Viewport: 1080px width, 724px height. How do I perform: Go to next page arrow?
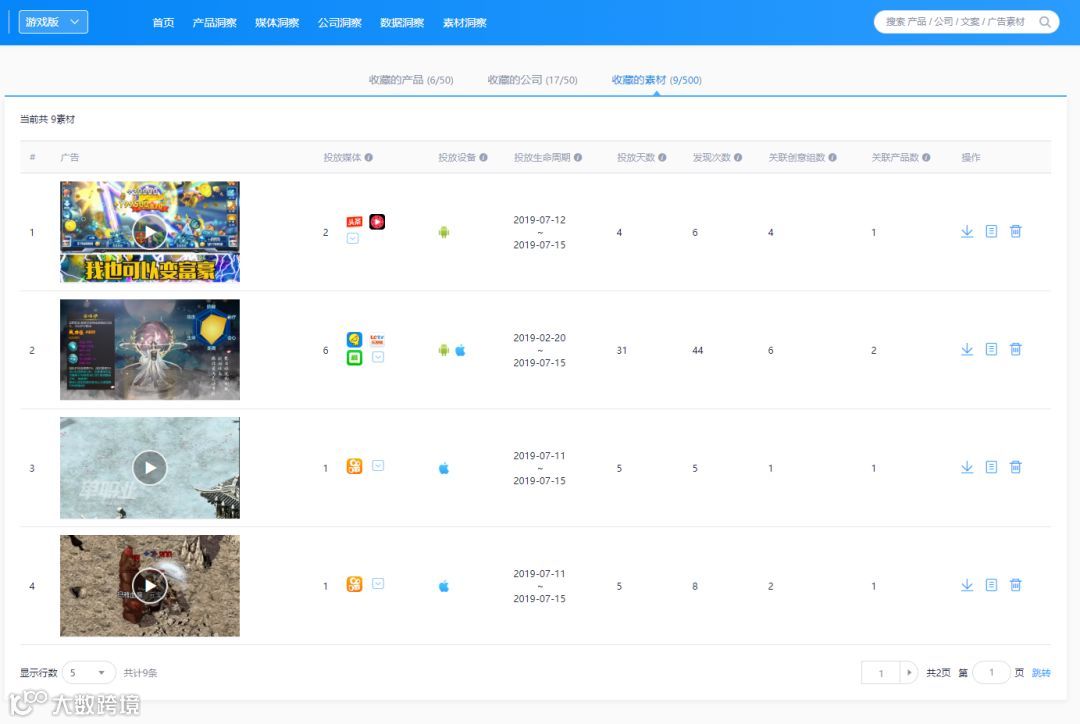pyautogui.click(x=909, y=672)
